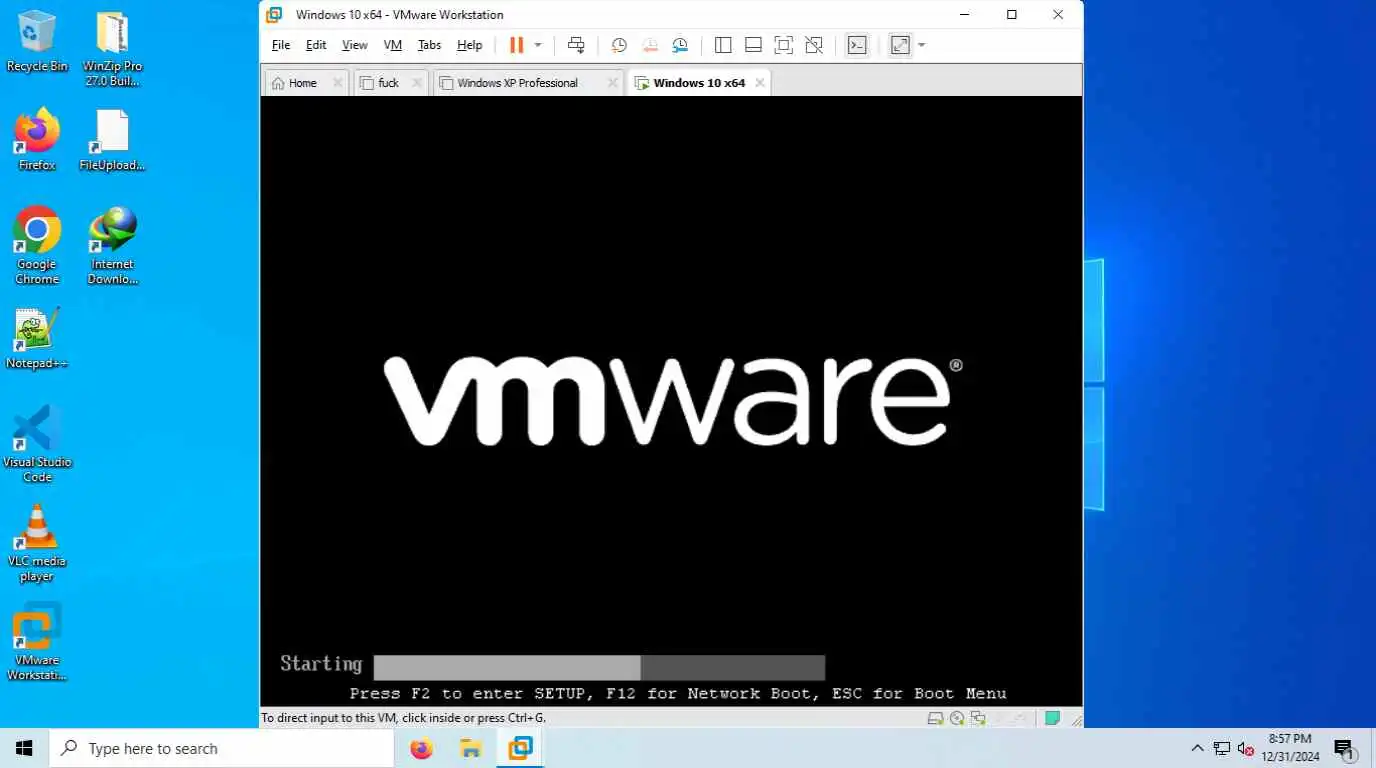This screenshot has width=1376, height=768.
Task: Open the power options dropdown arrow next to pause
Action: tap(538, 45)
